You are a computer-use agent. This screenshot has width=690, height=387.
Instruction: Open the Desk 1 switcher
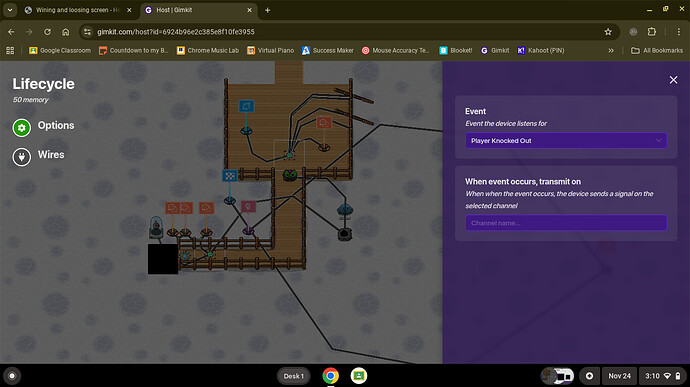[x=294, y=376]
